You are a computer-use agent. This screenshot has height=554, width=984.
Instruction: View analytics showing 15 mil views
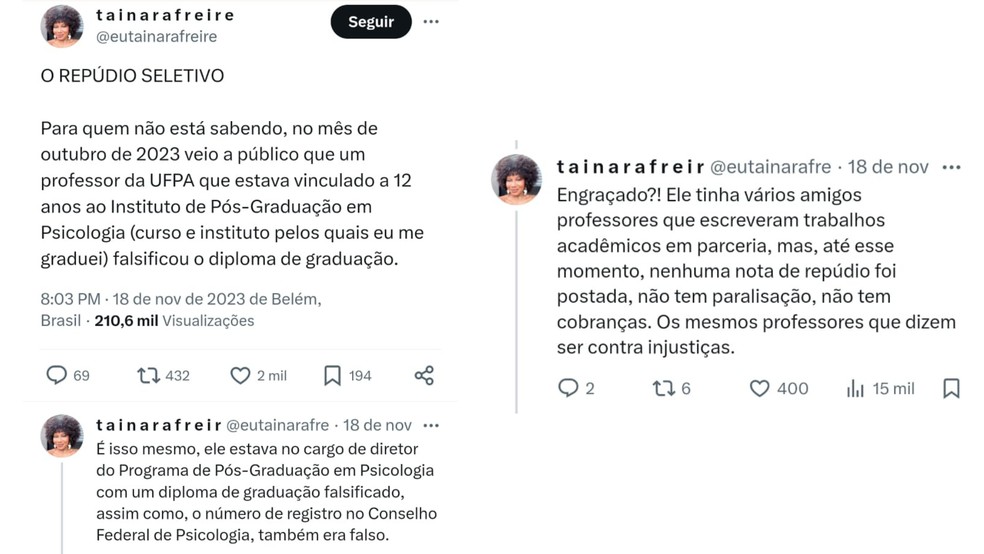tap(856, 388)
